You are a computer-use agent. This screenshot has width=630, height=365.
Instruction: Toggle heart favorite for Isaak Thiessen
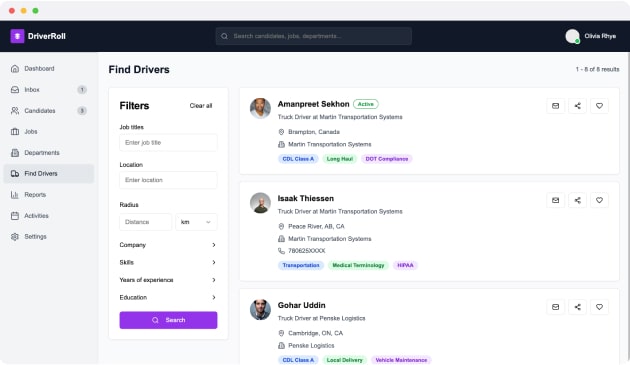coord(599,200)
